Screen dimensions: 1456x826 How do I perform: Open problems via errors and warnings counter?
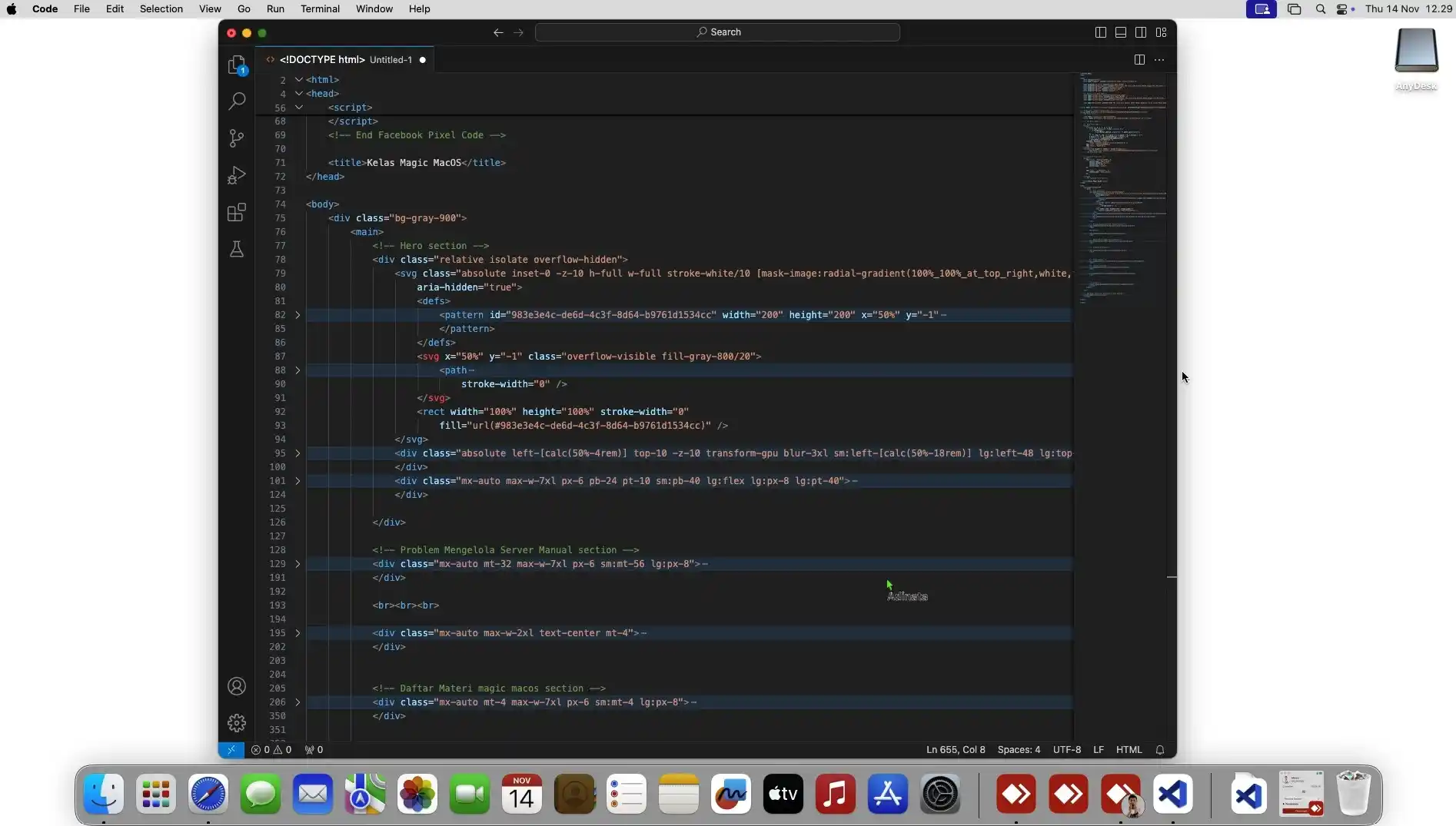coord(271,750)
